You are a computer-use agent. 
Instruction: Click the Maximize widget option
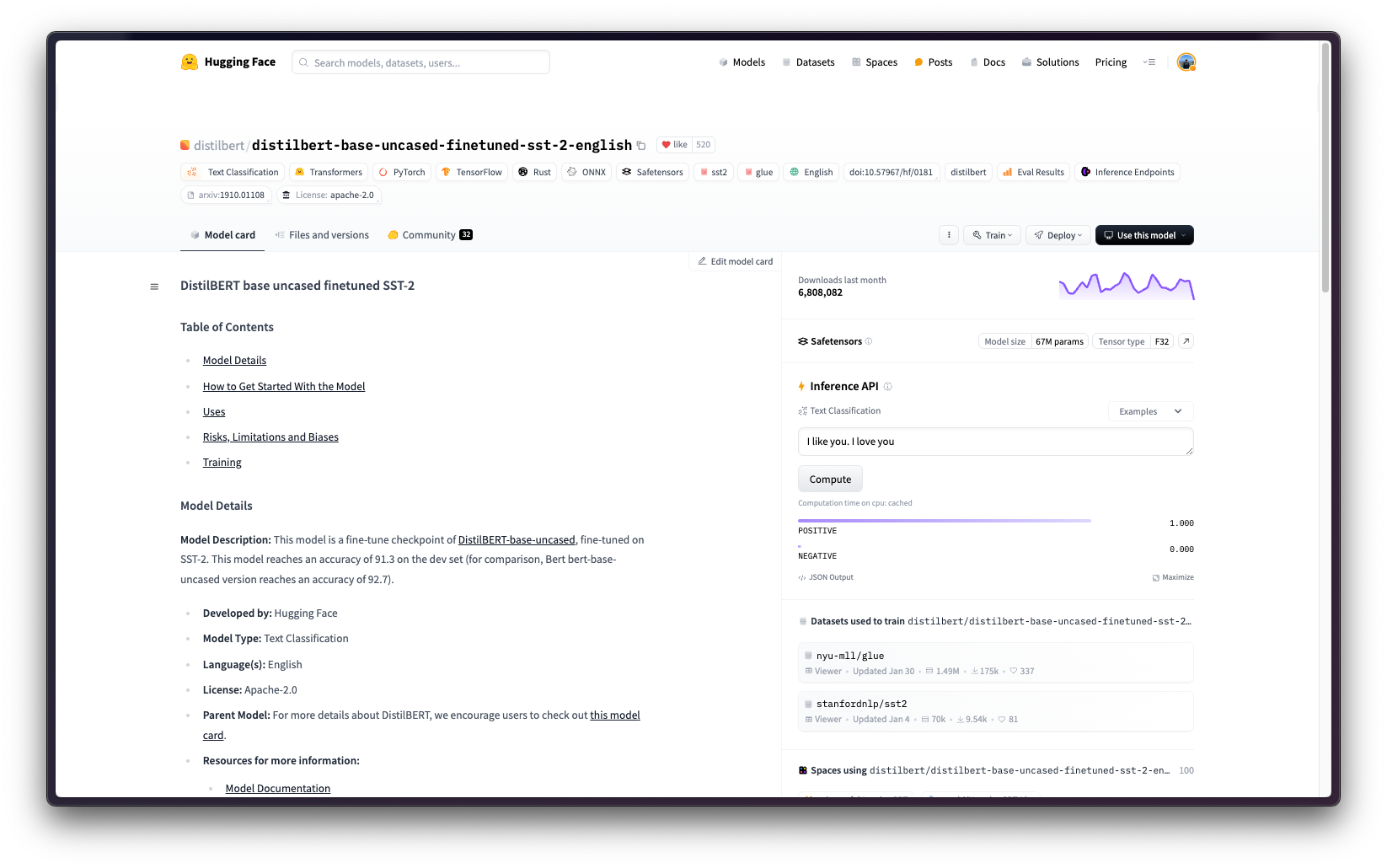point(1173,577)
